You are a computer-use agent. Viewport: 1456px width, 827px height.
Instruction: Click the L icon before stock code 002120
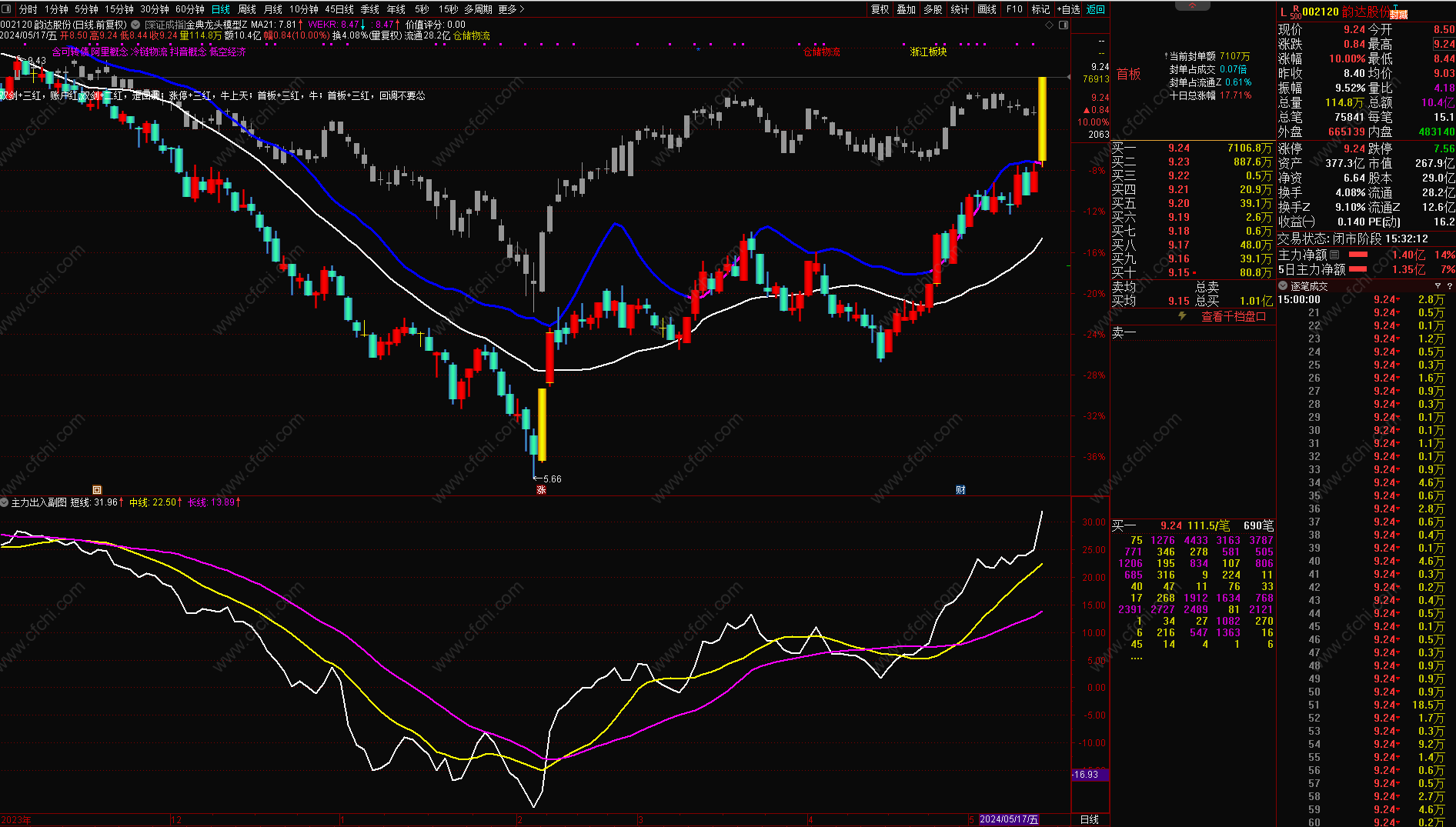click(1283, 12)
